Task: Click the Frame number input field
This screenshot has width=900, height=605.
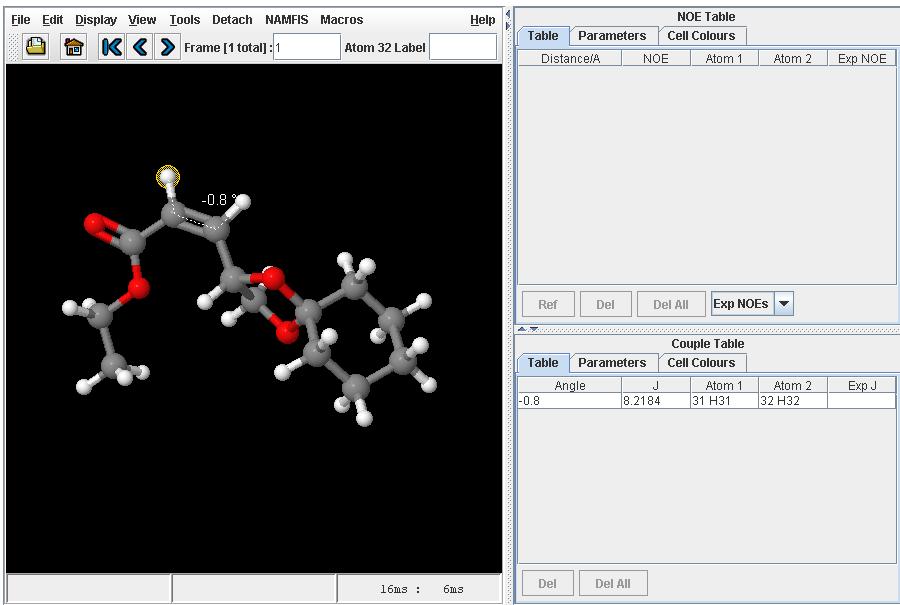Action: pyautogui.click(x=307, y=47)
